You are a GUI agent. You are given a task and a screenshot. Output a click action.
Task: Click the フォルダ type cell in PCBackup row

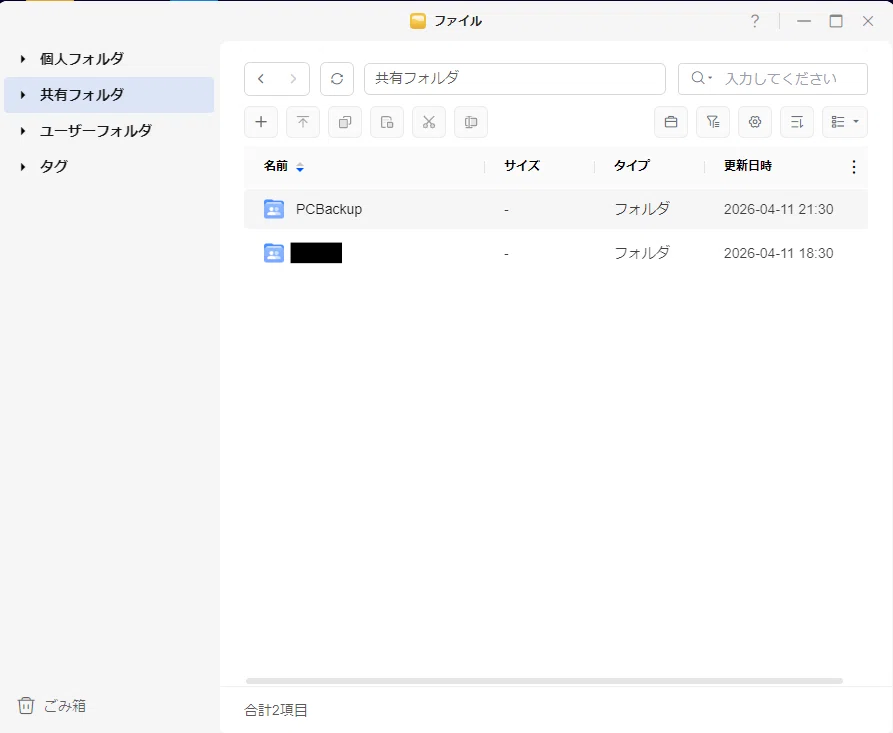(x=642, y=209)
